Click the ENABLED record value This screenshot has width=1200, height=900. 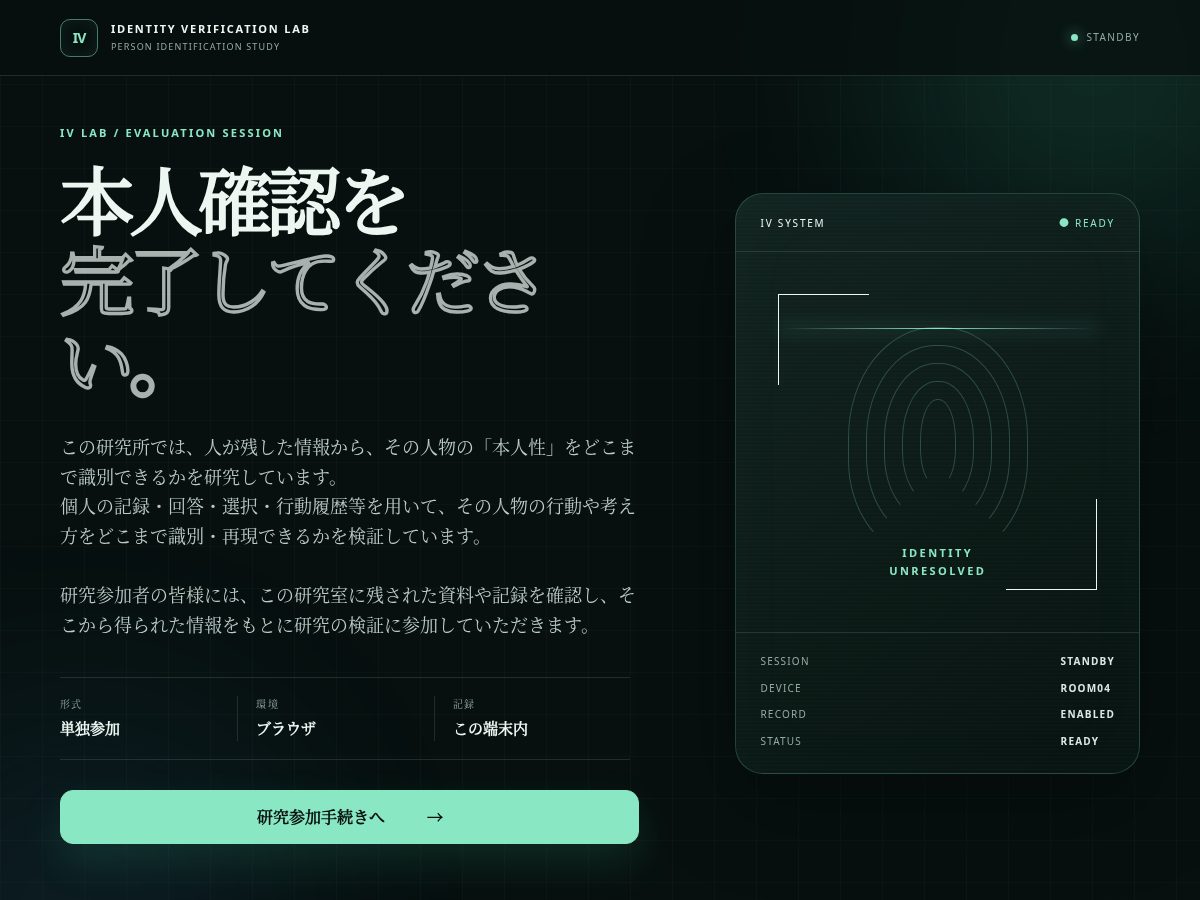1087,714
